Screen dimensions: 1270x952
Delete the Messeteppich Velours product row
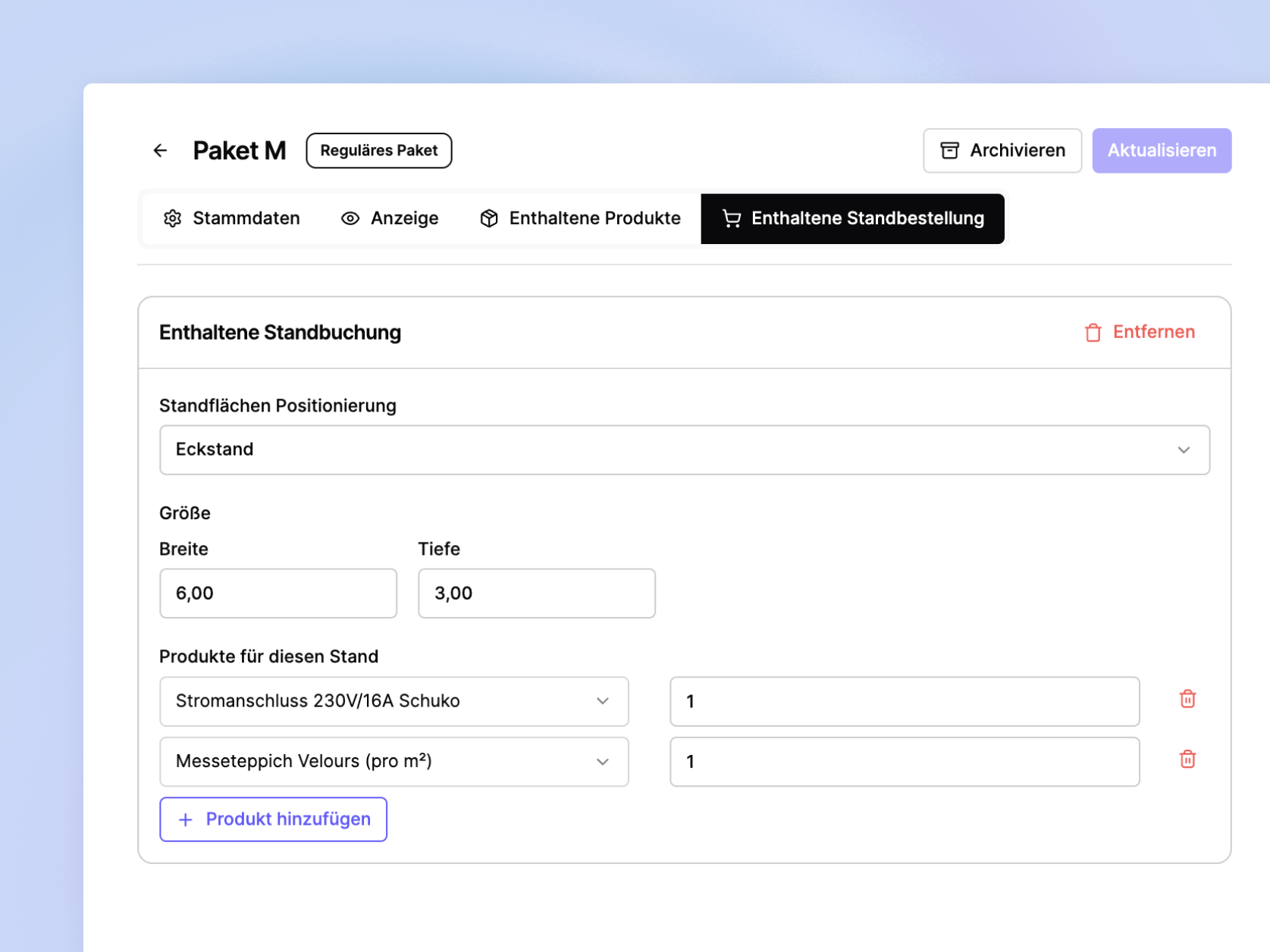1187,759
